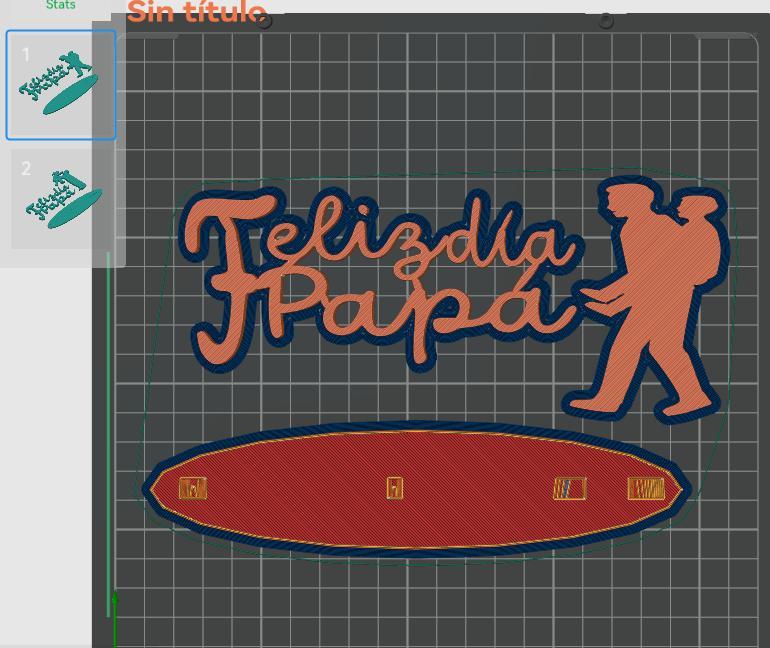The image size is (770, 648).
Task: Select plate 1 thumbnail
Action: click(x=61, y=85)
